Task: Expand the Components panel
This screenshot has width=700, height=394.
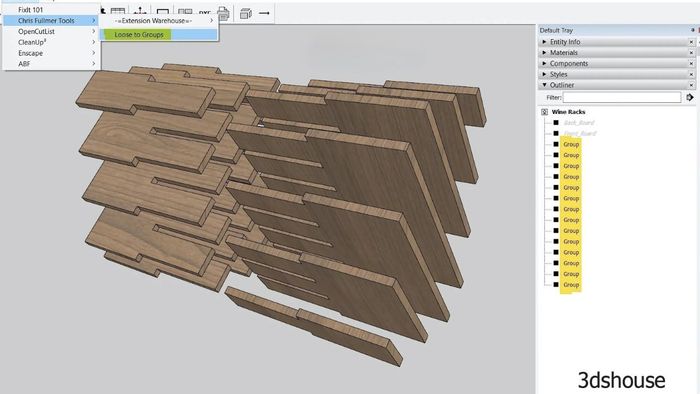Action: (544, 63)
